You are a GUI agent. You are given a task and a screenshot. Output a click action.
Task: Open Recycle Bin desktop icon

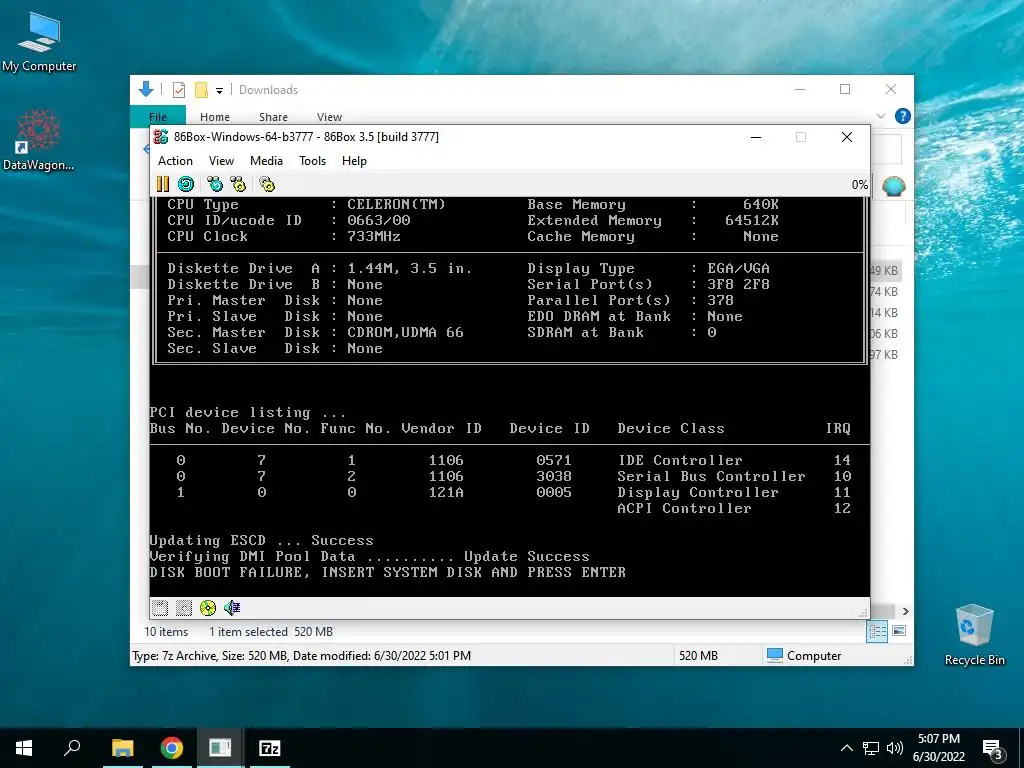click(974, 635)
